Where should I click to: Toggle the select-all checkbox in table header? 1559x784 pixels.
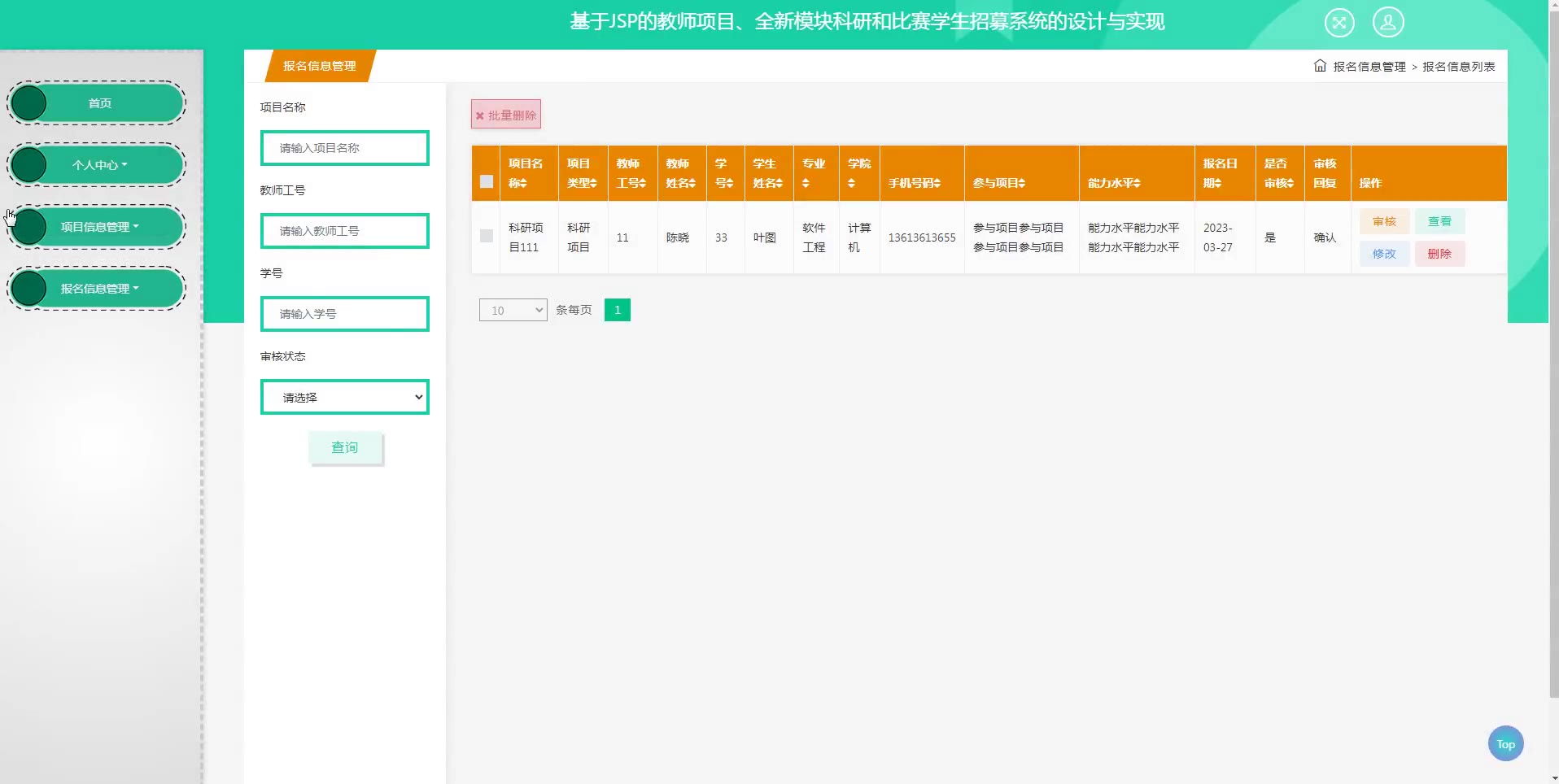487,181
